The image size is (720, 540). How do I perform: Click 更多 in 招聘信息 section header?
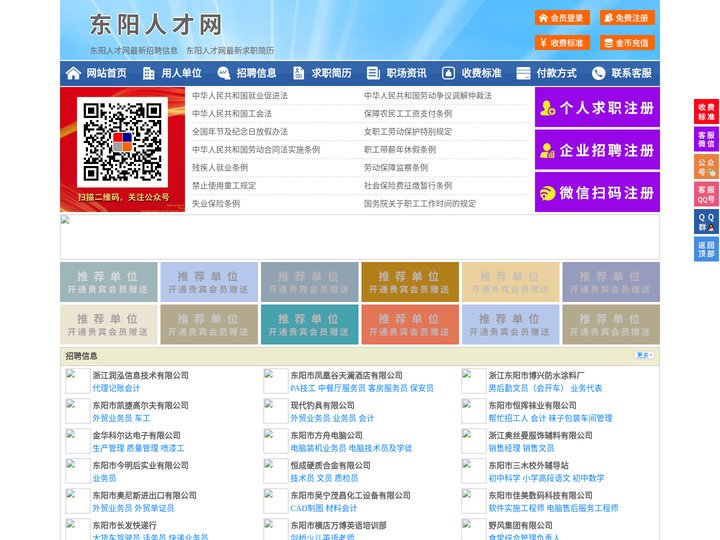[644, 355]
